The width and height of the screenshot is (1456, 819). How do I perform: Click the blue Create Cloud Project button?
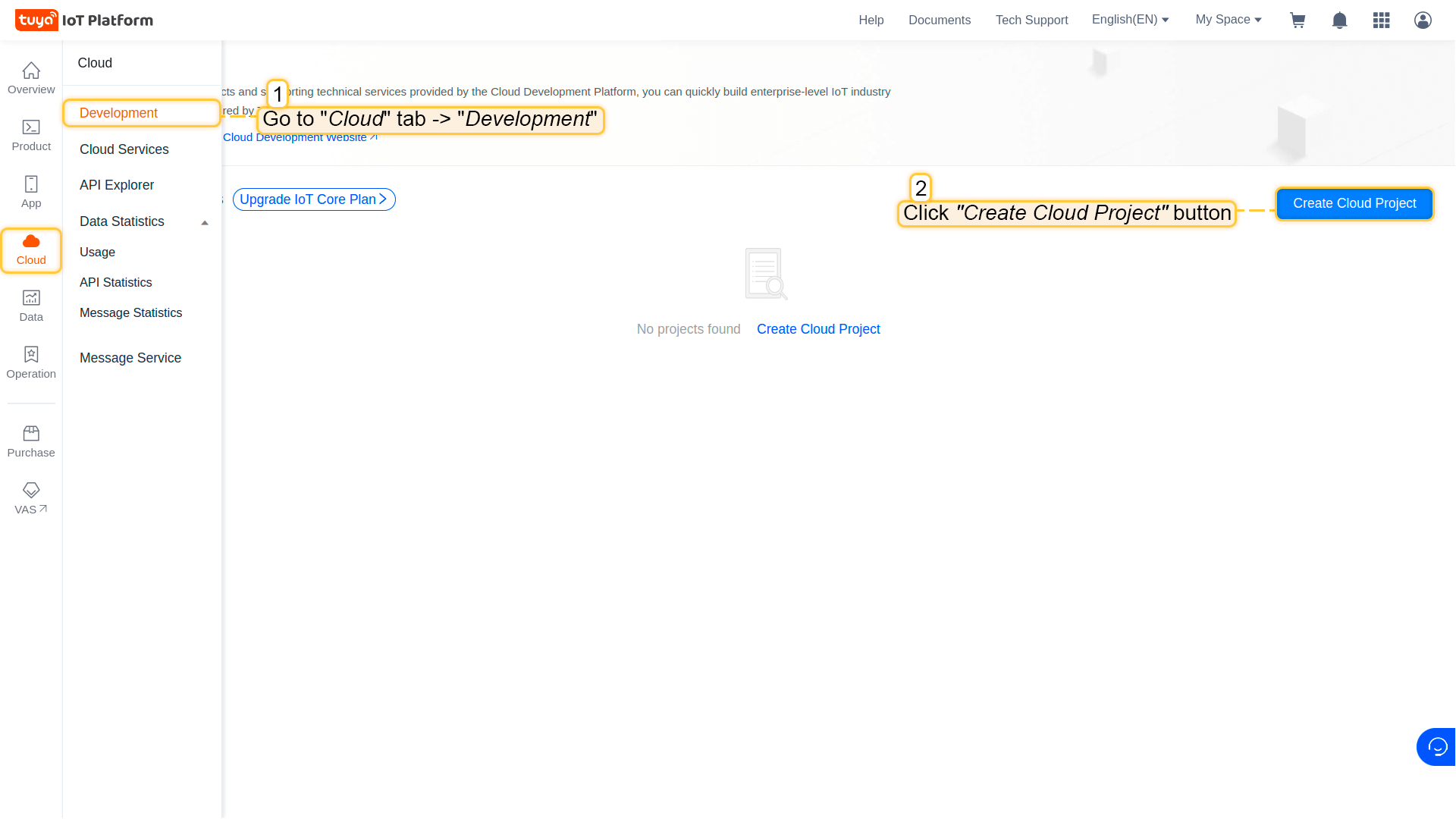(x=1354, y=203)
